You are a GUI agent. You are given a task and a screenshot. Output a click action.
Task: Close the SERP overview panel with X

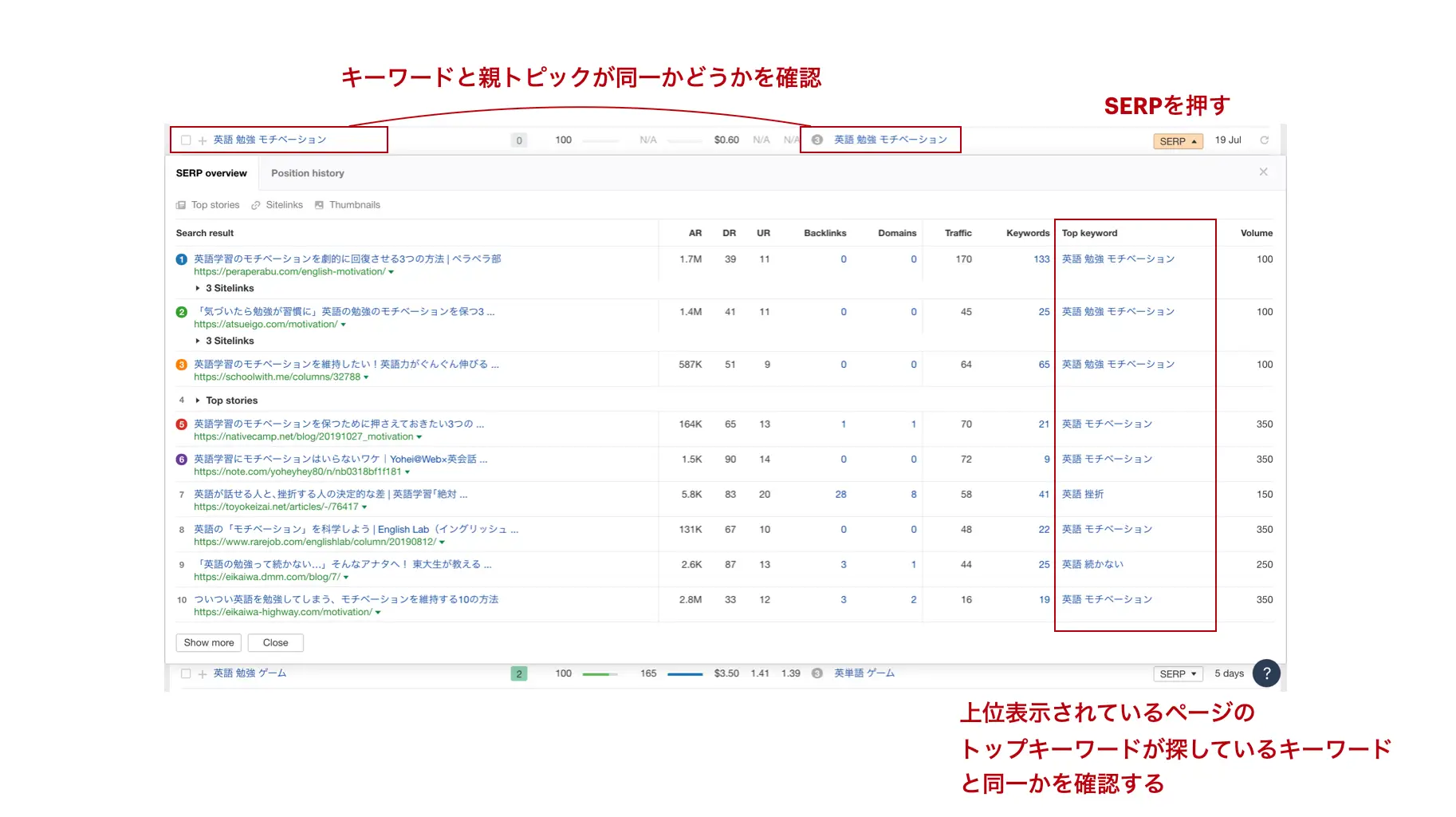coord(1263,172)
